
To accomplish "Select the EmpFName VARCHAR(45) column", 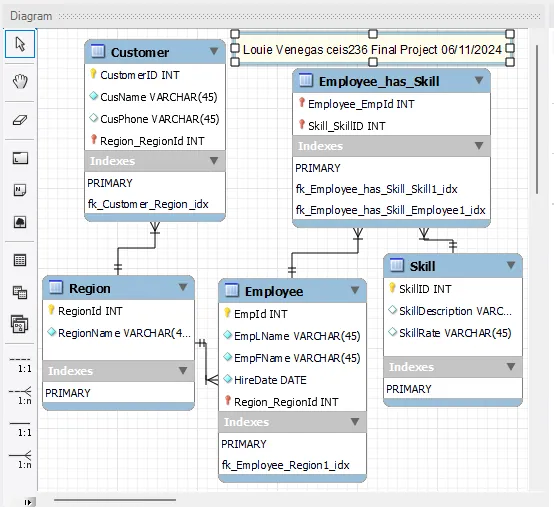I will coord(292,358).
